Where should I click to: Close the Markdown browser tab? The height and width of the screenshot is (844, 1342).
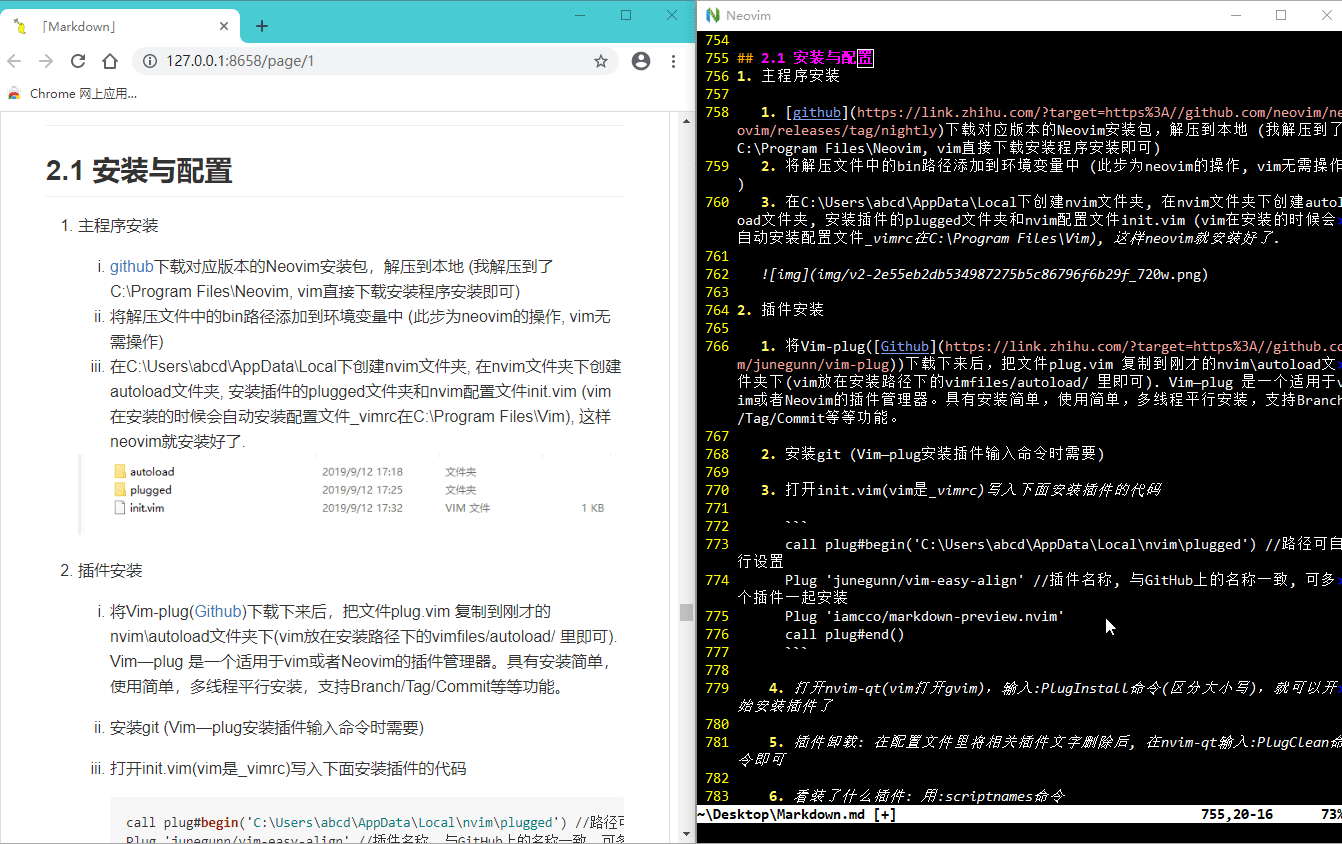tap(225, 27)
